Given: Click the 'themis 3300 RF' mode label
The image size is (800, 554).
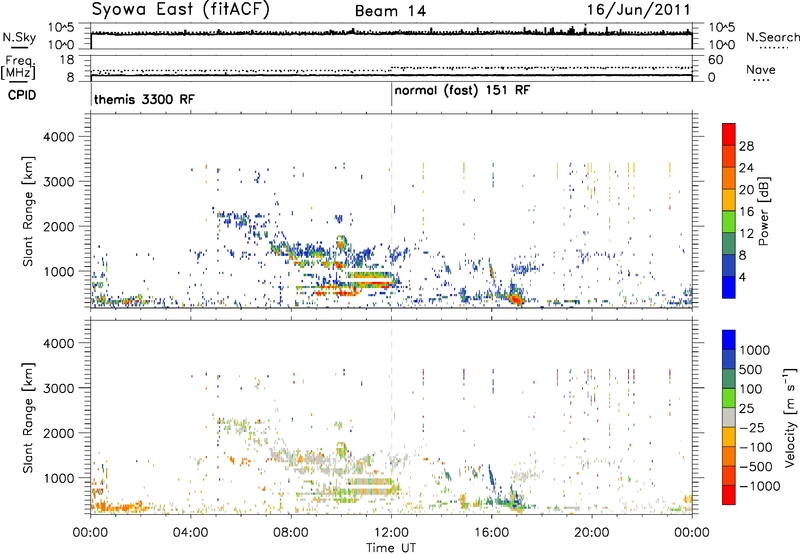Looking at the screenshot, I should tap(144, 99).
